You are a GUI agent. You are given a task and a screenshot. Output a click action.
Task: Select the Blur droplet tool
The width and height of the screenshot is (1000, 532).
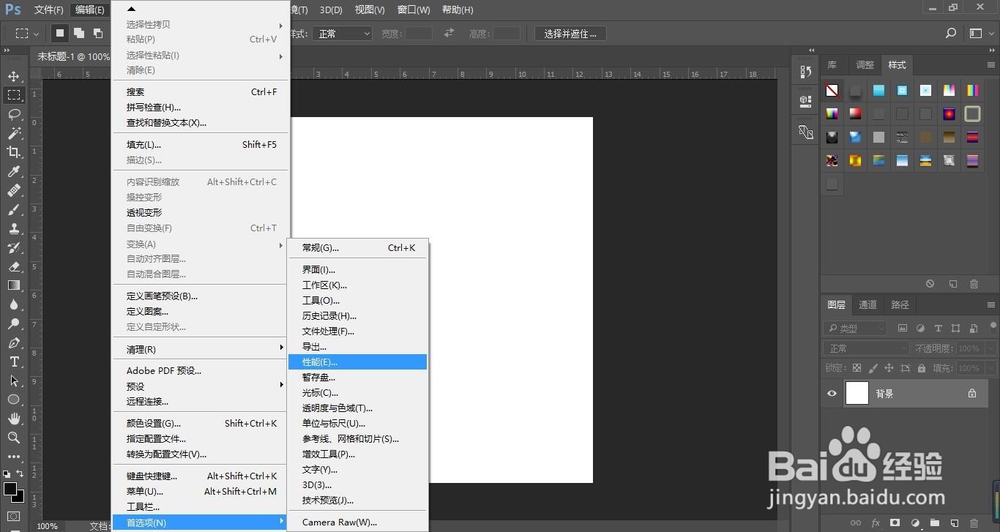[x=13, y=304]
